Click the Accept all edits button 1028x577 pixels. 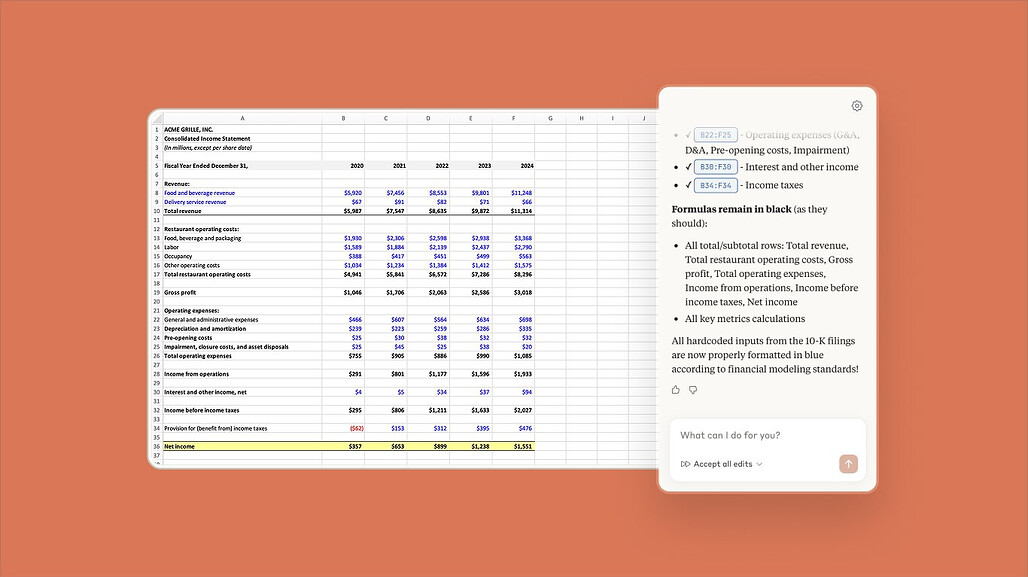(x=722, y=464)
